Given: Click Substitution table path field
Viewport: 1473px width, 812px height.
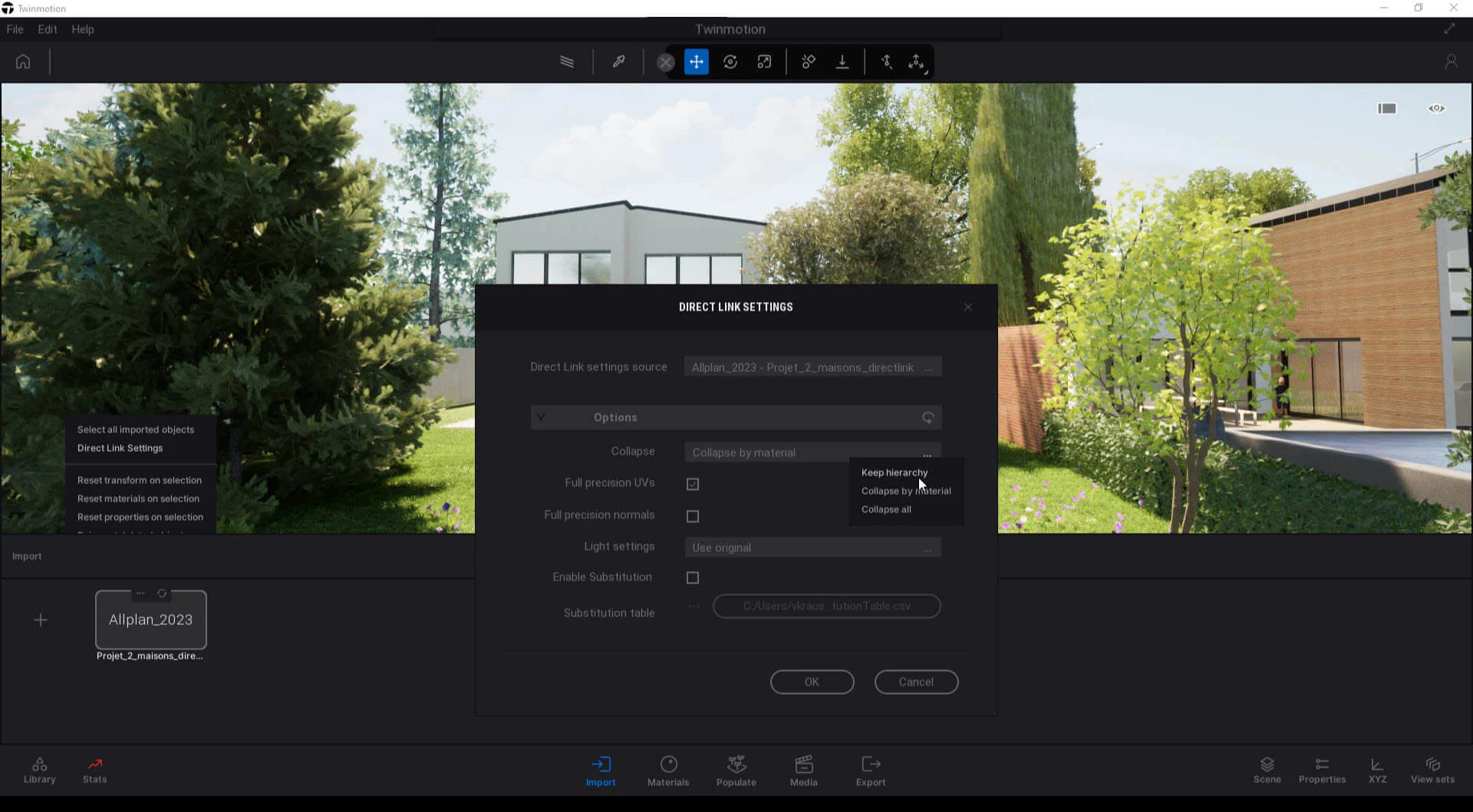Looking at the screenshot, I should [x=826, y=606].
